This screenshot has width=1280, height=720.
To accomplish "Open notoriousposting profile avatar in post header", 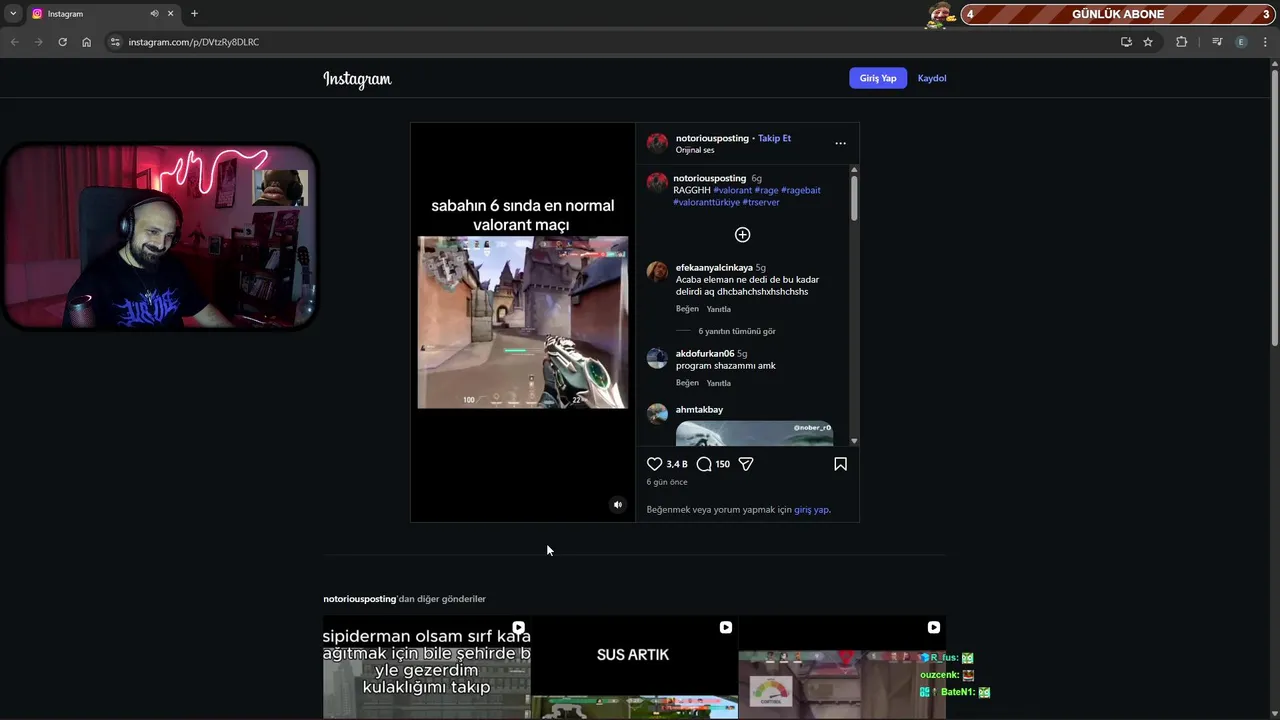I will coord(657,143).
